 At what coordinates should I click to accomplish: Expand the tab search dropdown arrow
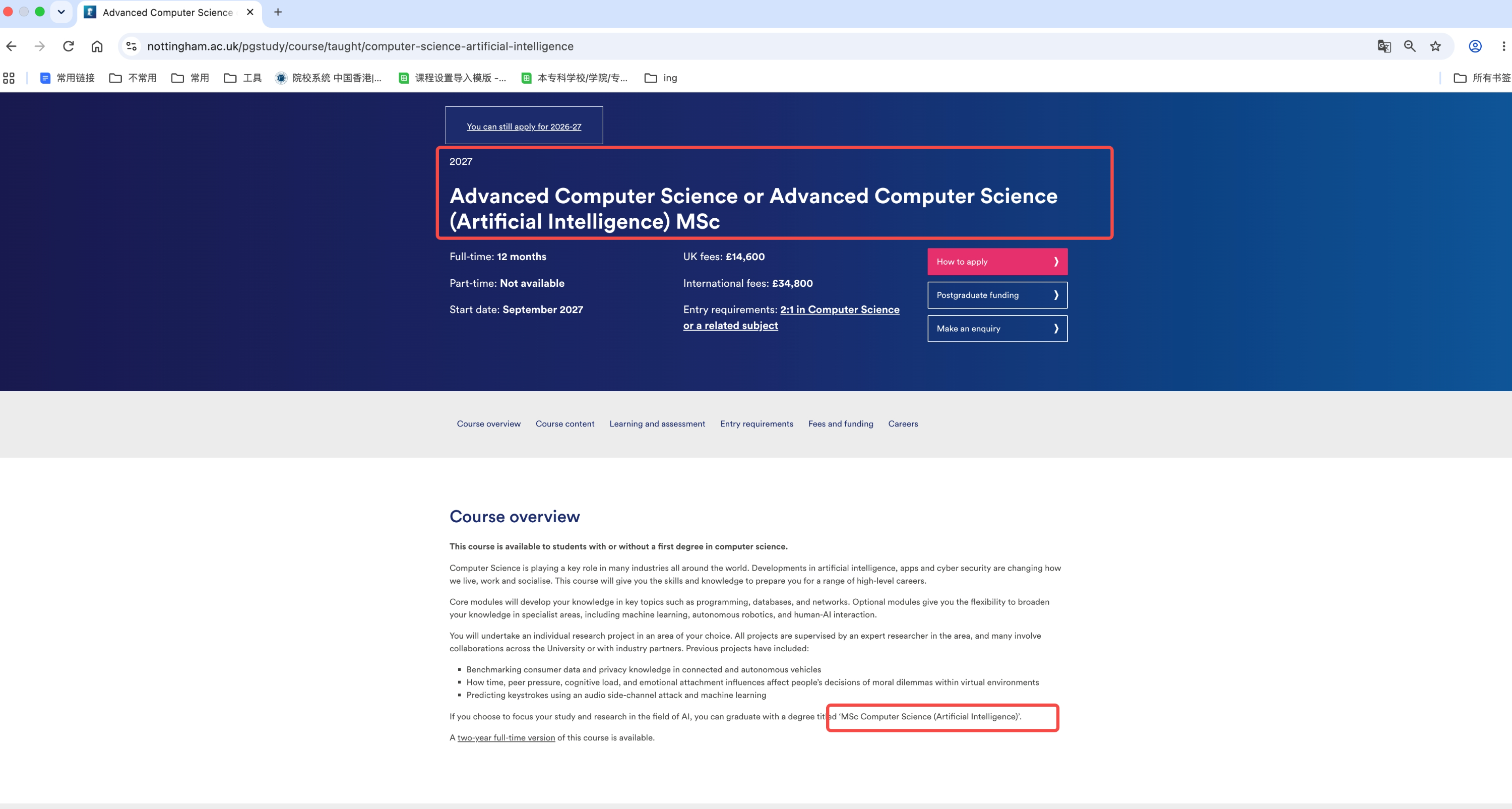point(61,12)
